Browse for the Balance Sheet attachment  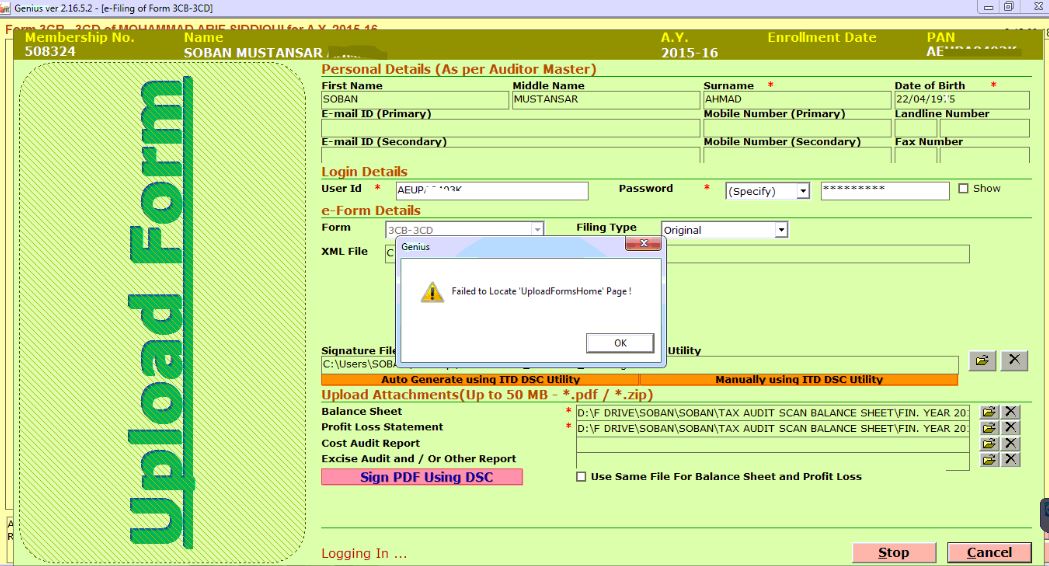coord(990,412)
